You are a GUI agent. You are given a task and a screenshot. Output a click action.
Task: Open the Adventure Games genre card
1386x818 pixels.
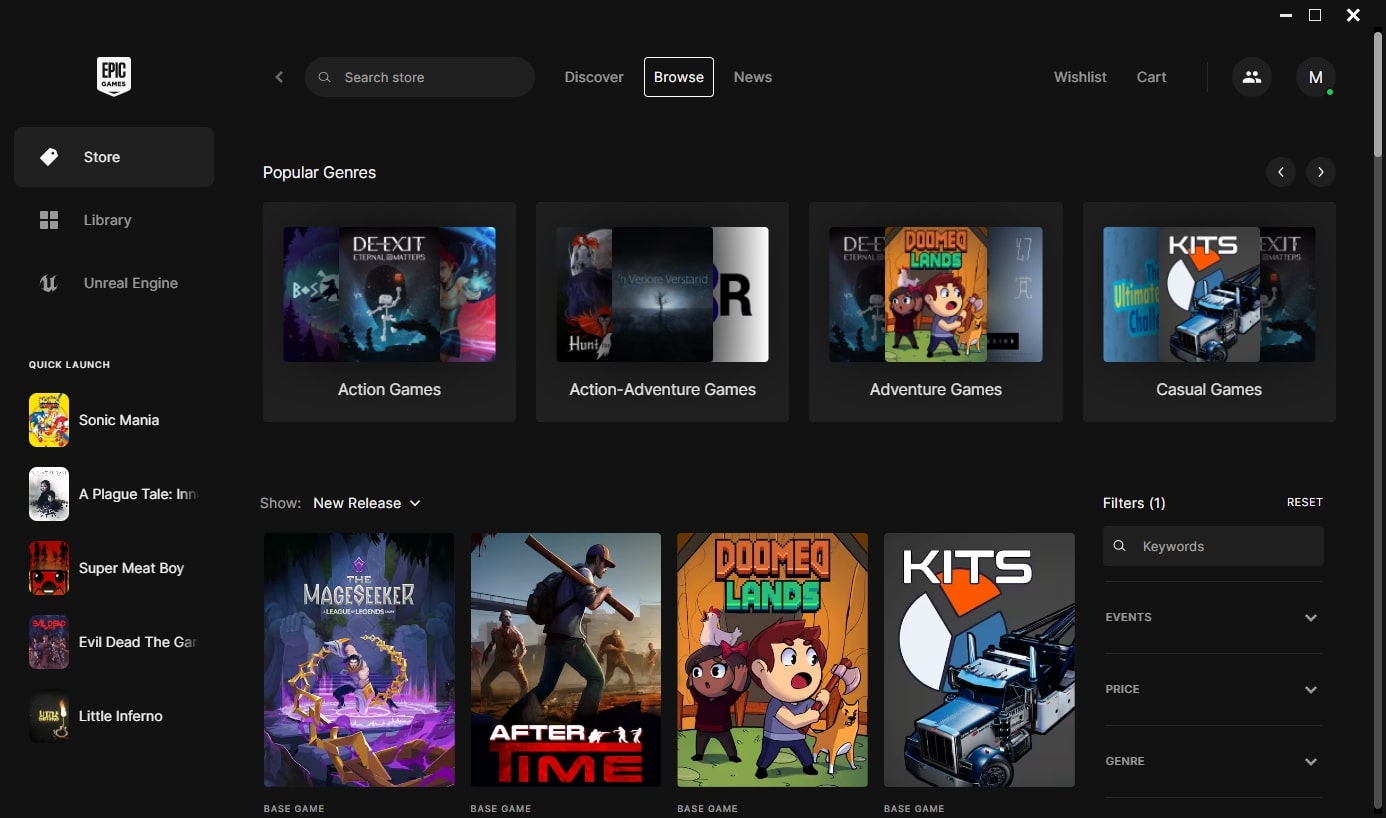click(936, 312)
